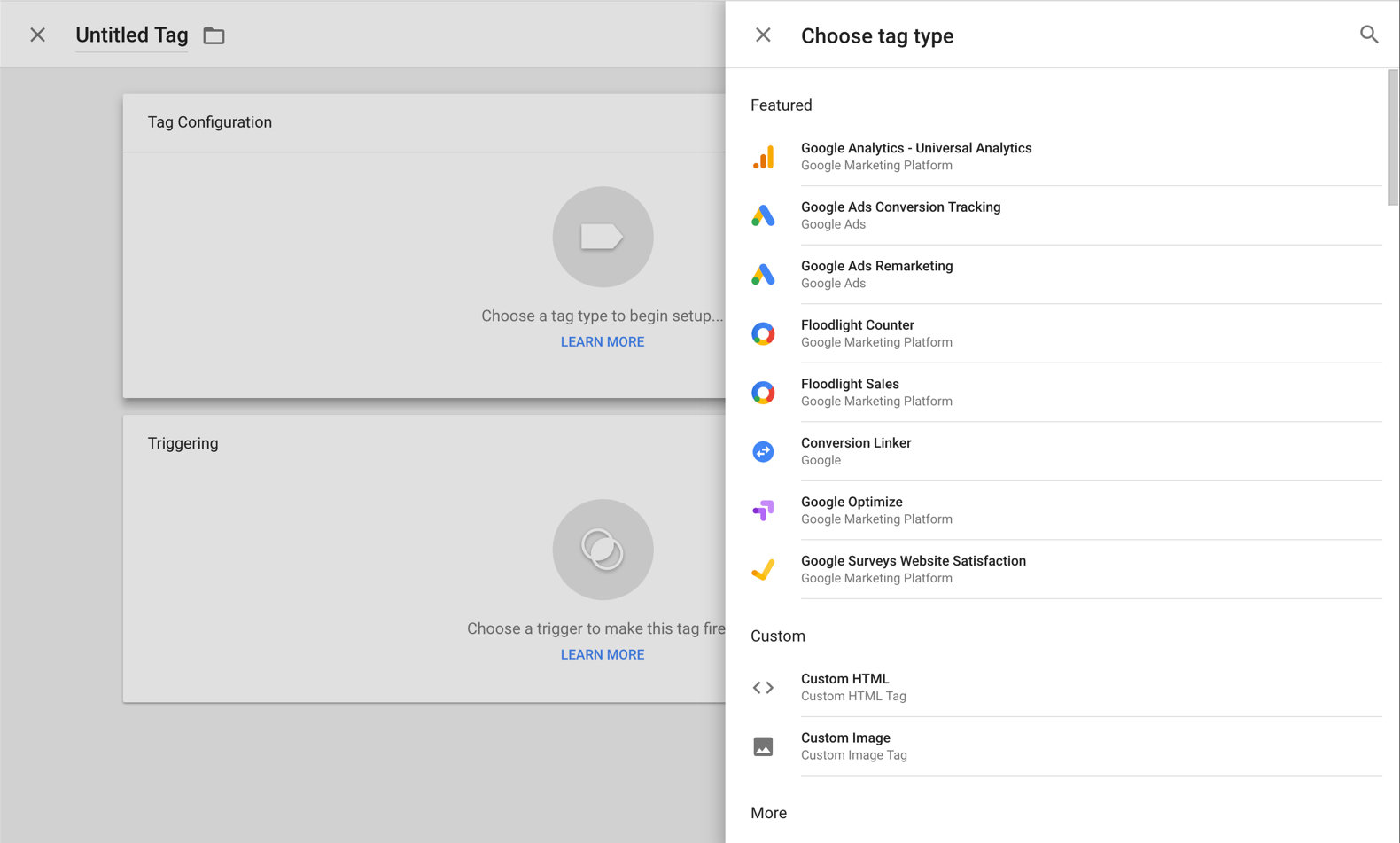Click the Featured section heading
Screen dimensions: 1400x843
click(x=781, y=105)
